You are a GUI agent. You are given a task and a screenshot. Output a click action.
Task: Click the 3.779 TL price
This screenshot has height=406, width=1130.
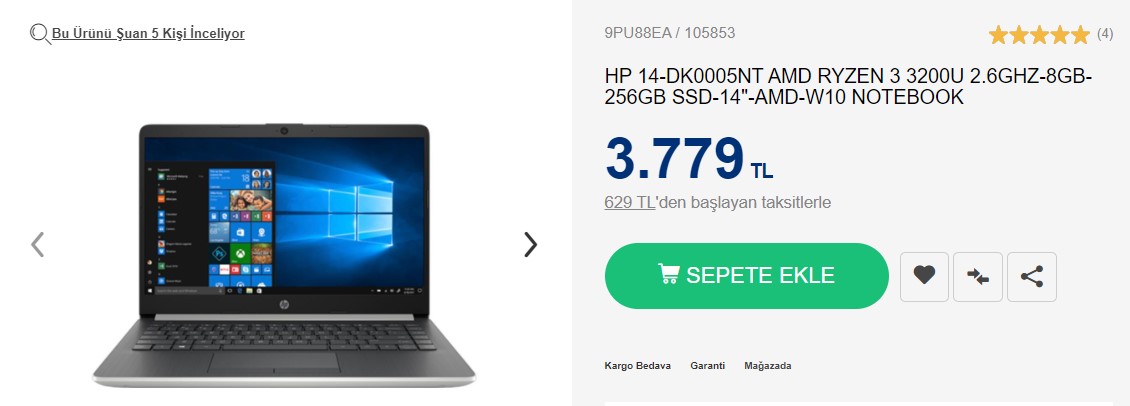point(688,159)
